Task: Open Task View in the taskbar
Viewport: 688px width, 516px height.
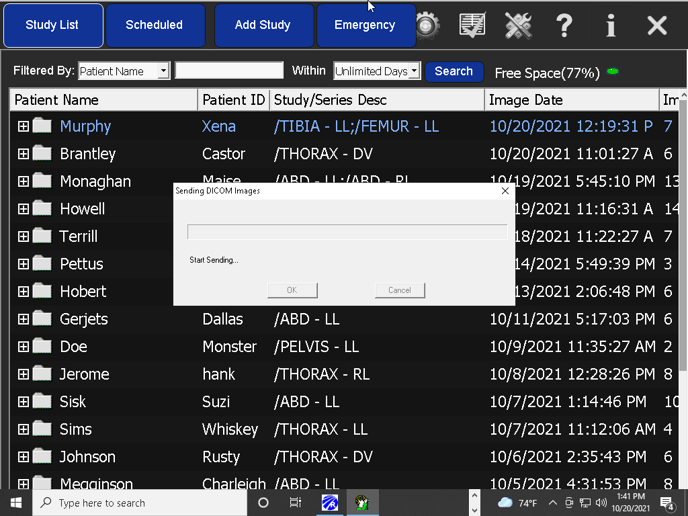Action: (295, 502)
